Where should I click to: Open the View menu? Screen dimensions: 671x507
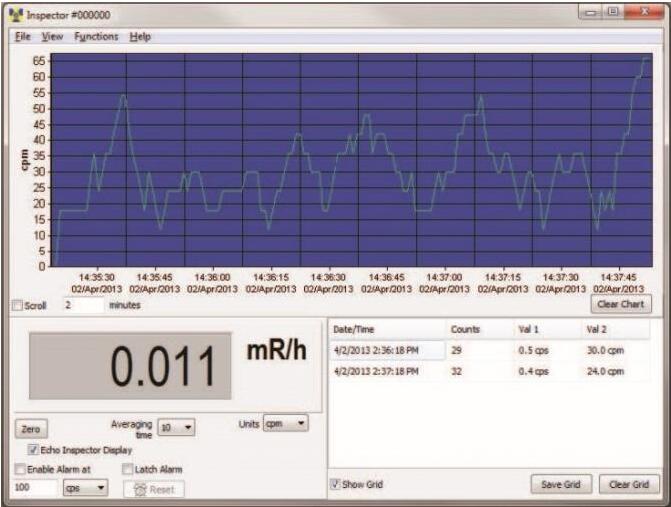52,37
